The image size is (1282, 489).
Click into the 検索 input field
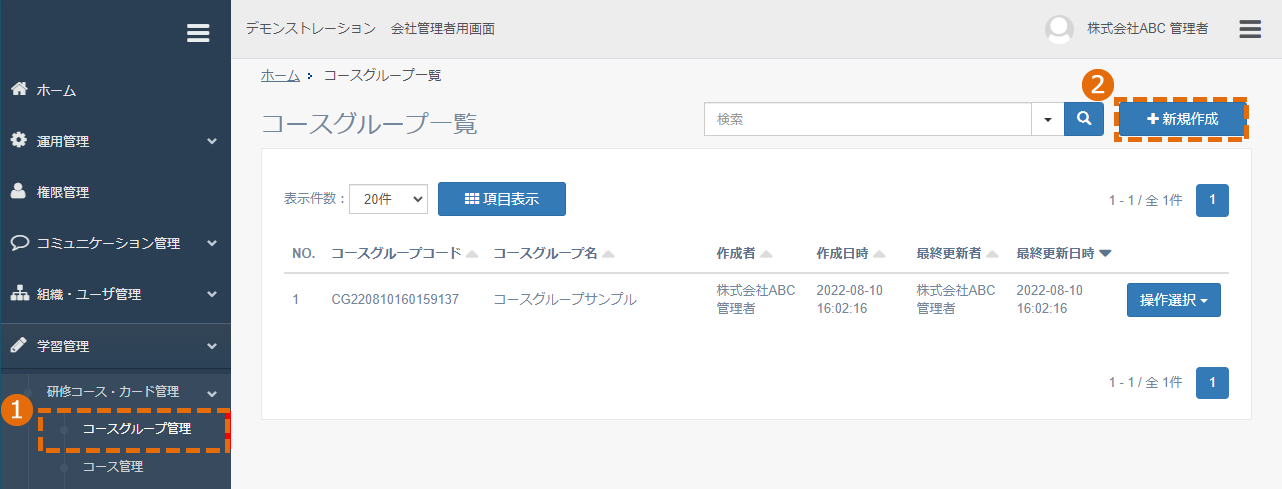pyautogui.click(x=868, y=119)
